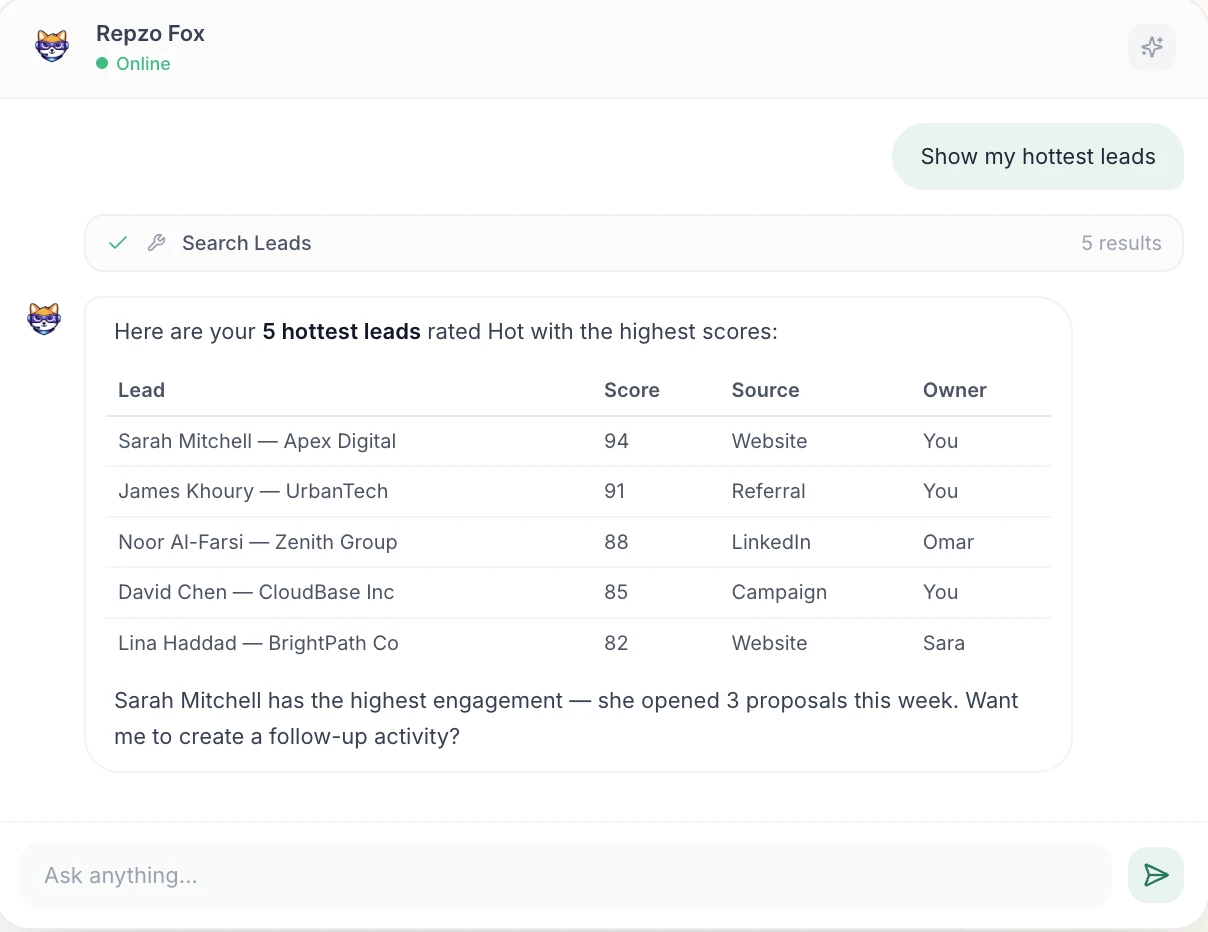Select lead David Chen — CloudBase Inc
Image resolution: width=1208 pixels, height=932 pixels.
[x=256, y=592]
